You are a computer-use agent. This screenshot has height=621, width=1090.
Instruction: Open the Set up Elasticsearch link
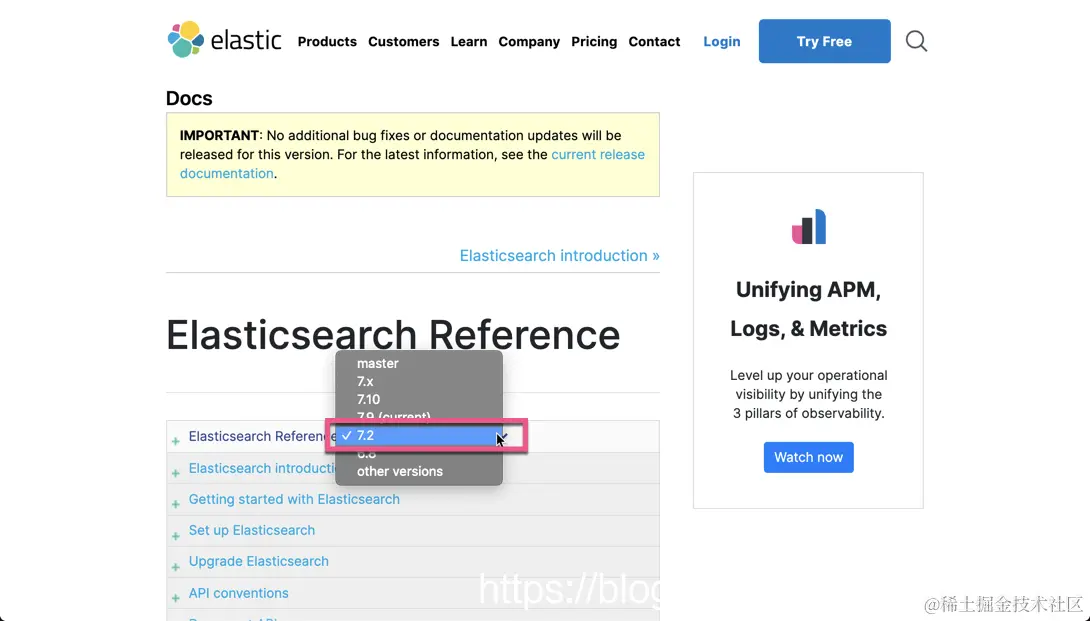point(252,530)
